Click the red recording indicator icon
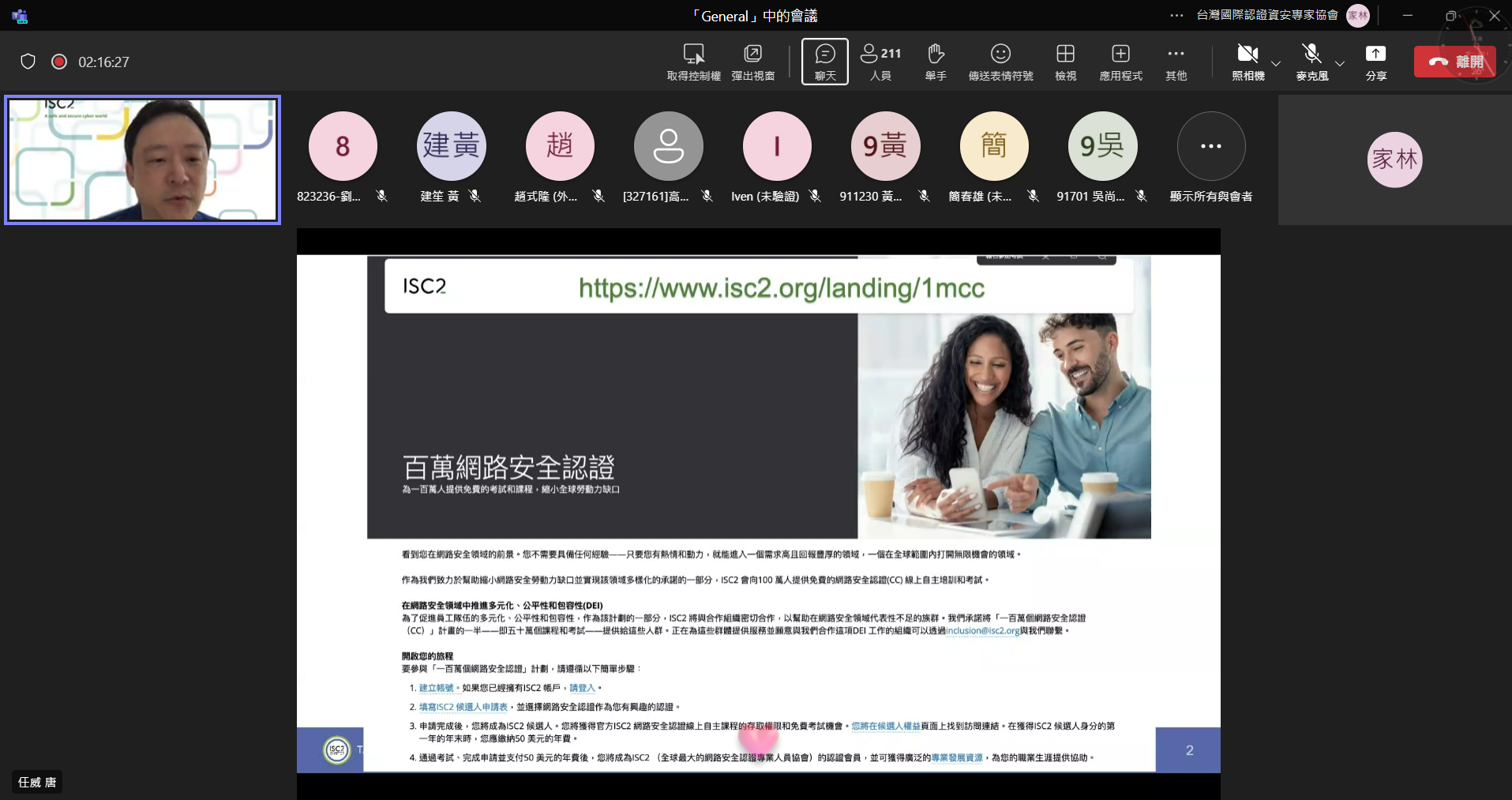The image size is (1512, 800). (x=59, y=62)
